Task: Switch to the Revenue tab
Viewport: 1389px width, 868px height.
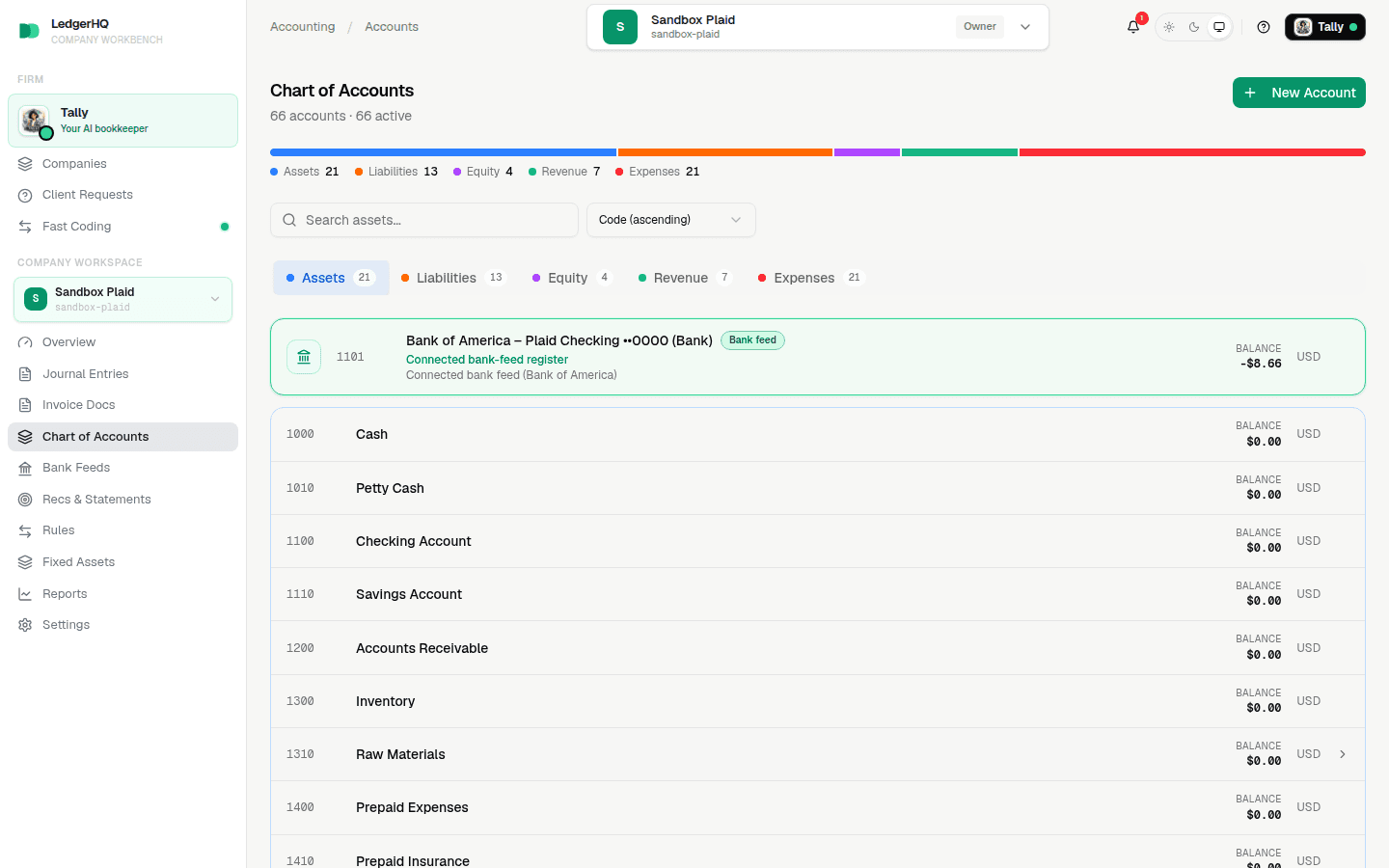Action: (686, 278)
